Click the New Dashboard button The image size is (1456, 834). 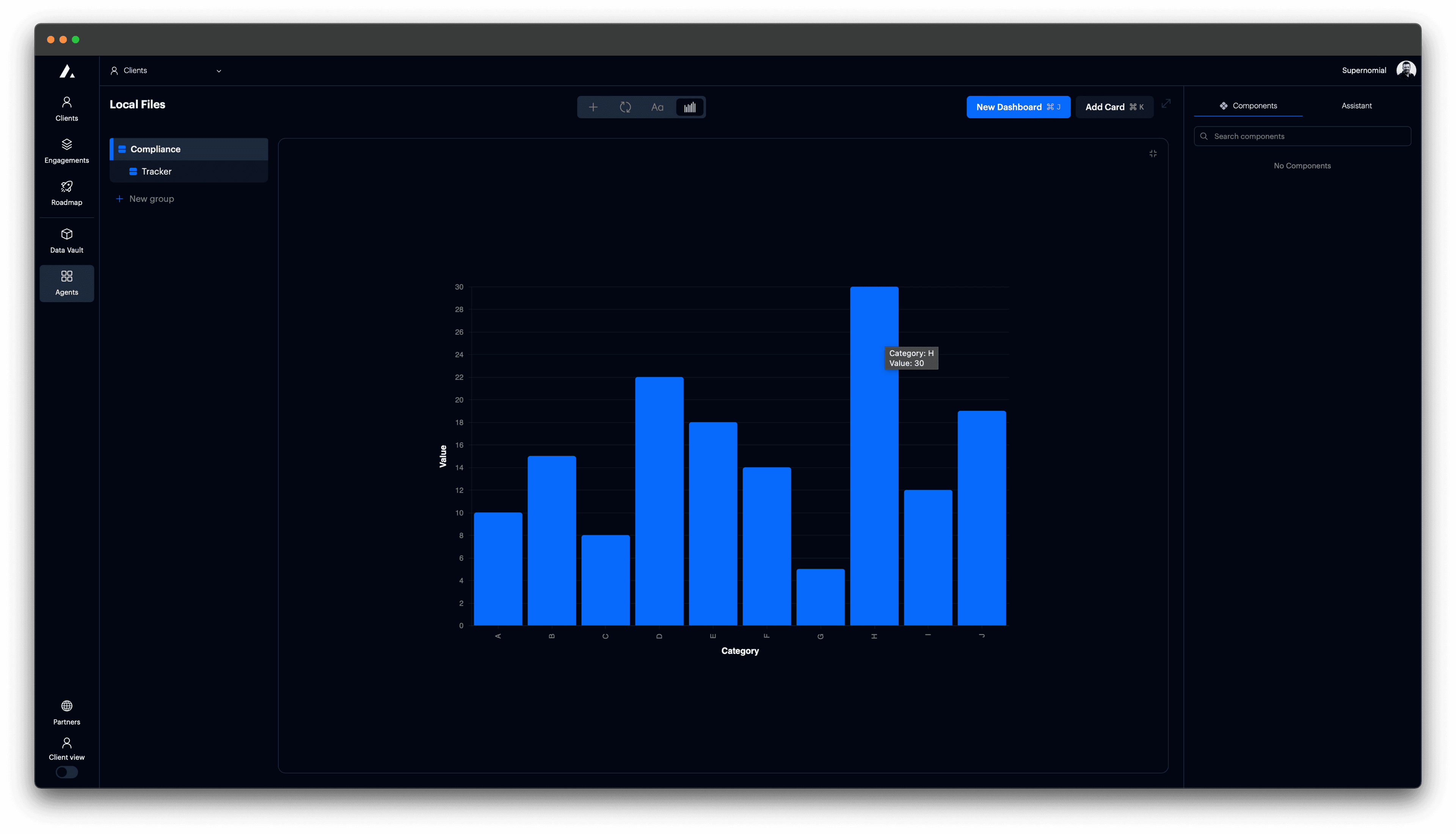(x=1018, y=107)
